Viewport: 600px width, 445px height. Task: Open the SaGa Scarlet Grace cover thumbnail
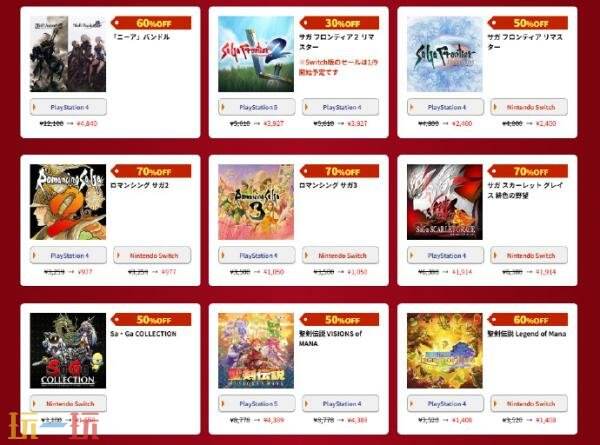445,202
